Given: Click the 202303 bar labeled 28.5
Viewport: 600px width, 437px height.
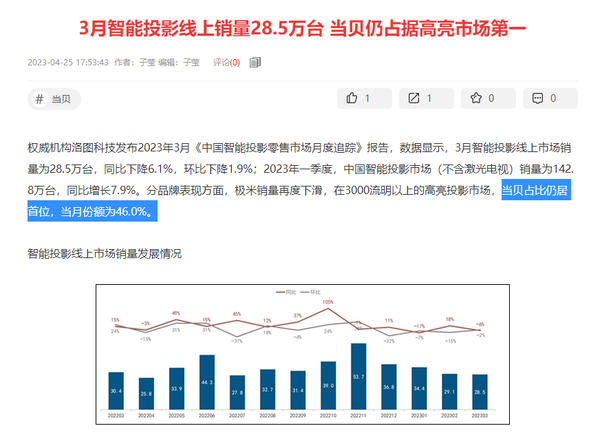Looking at the screenshot, I should click(480, 392).
